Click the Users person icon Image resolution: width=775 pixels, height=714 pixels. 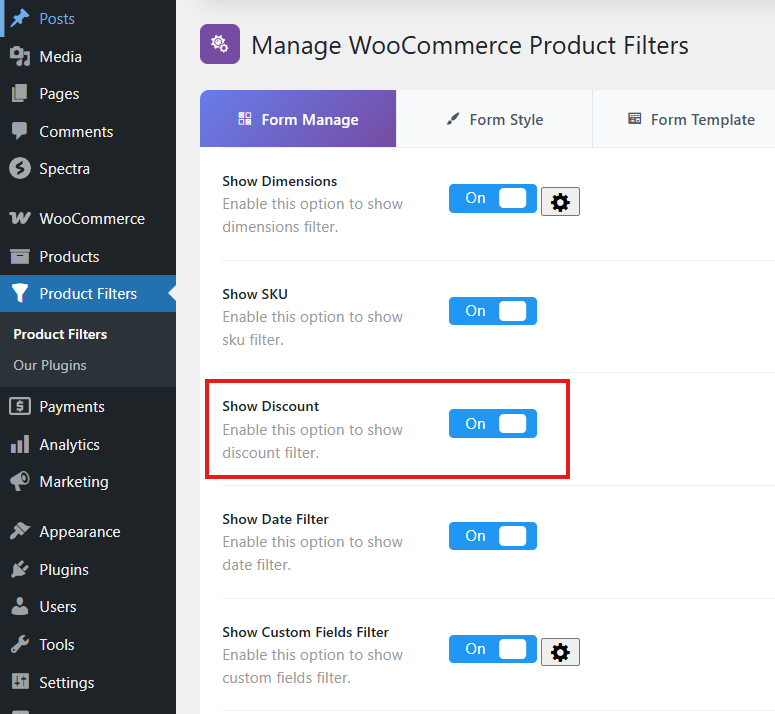[20, 606]
